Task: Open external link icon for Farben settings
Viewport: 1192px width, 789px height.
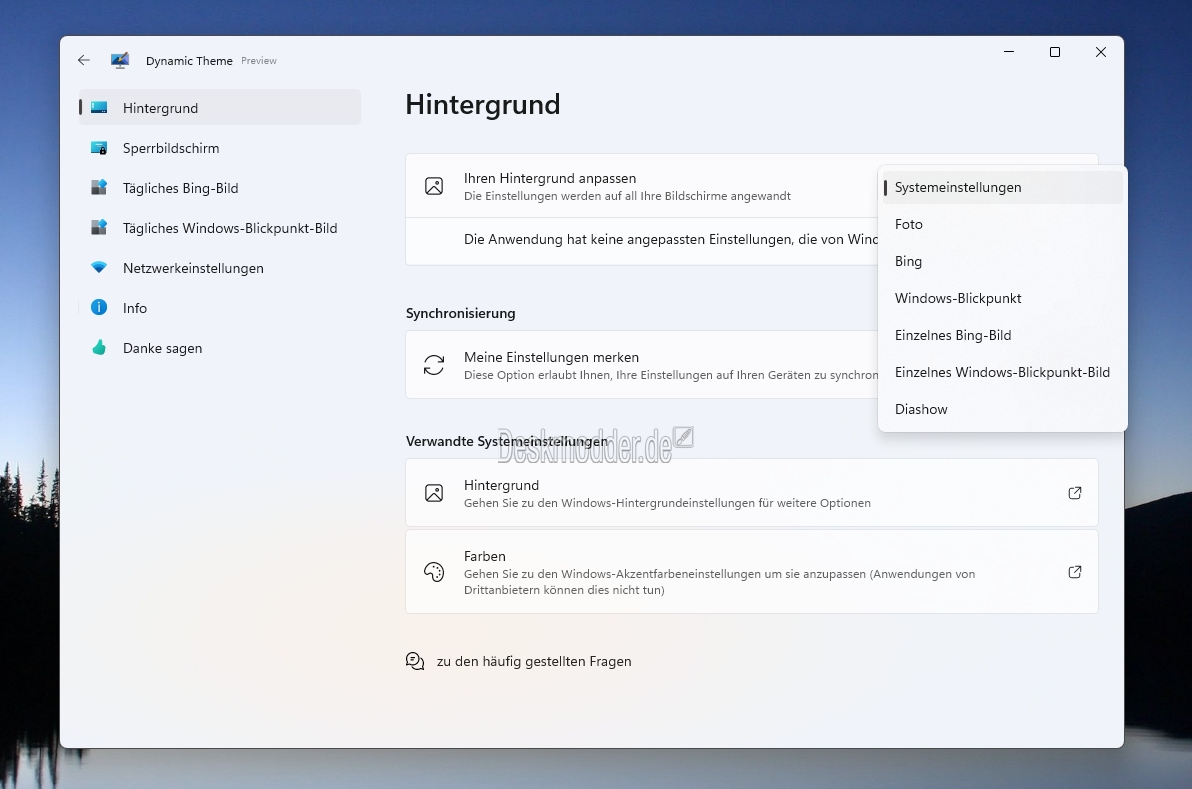Action: [x=1075, y=572]
